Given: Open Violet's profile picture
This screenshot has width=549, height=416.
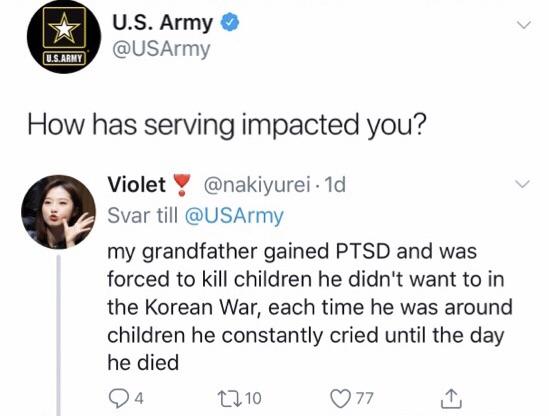Looking at the screenshot, I should coord(58,212).
